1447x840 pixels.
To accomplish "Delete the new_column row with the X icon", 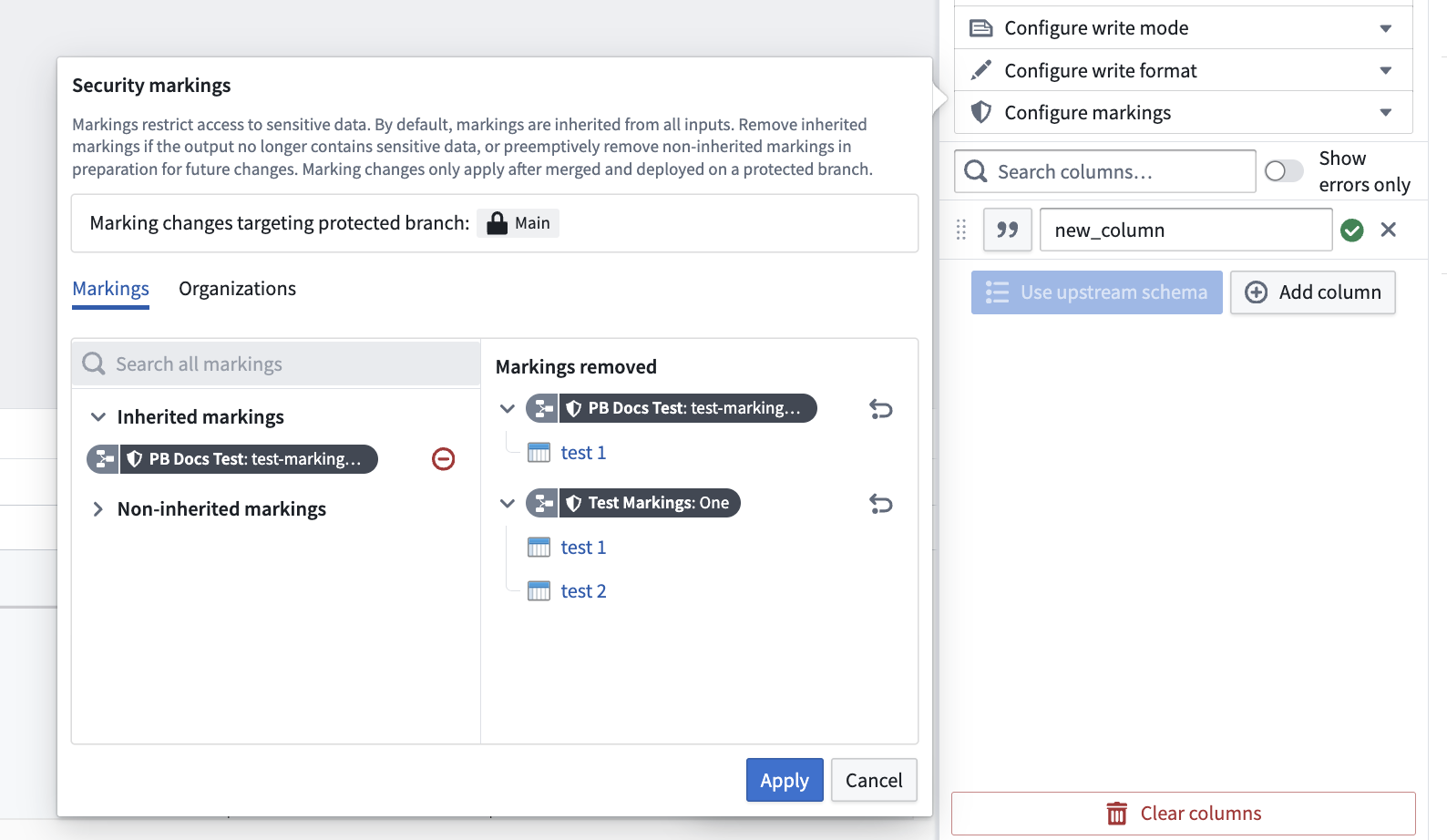I will click(1388, 230).
